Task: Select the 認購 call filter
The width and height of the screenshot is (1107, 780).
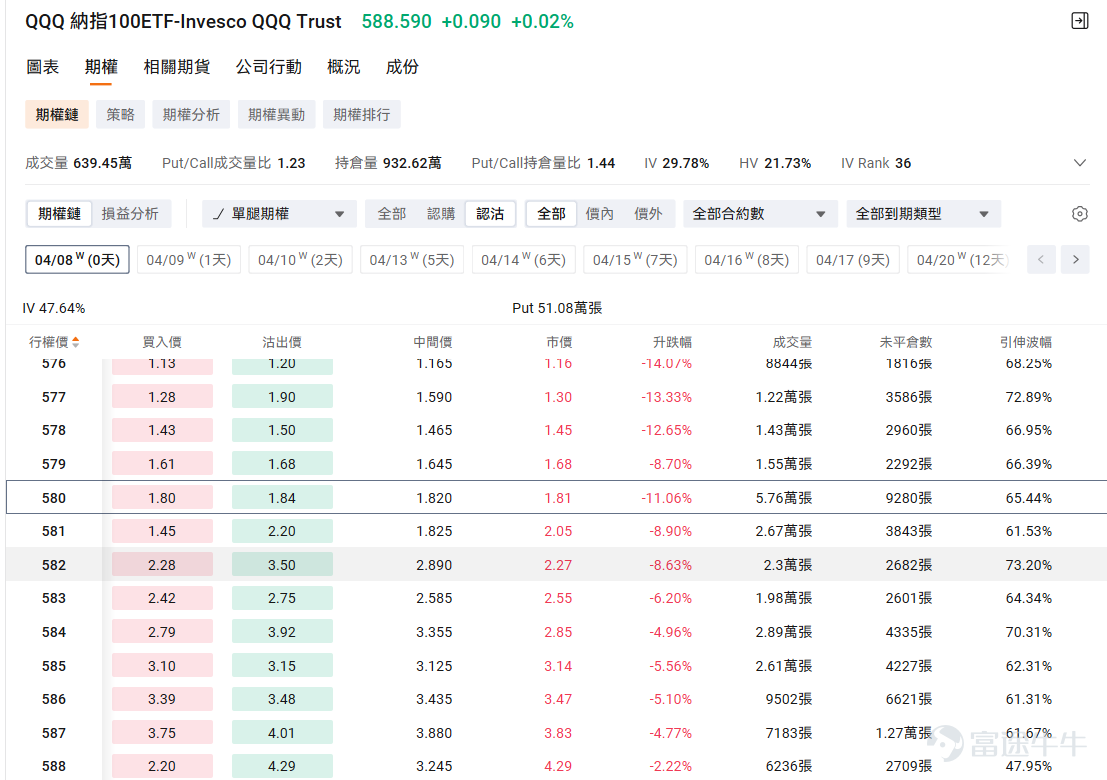Action: pos(441,214)
